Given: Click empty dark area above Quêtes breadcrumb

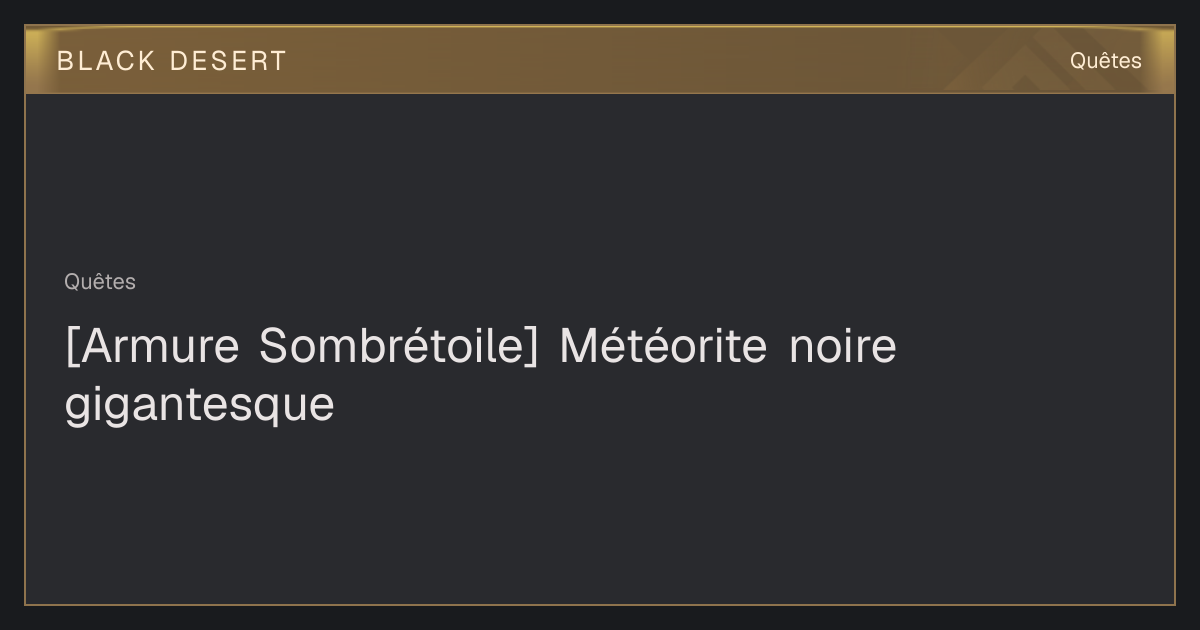Looking at the screenshot, I should click(600, 180).
